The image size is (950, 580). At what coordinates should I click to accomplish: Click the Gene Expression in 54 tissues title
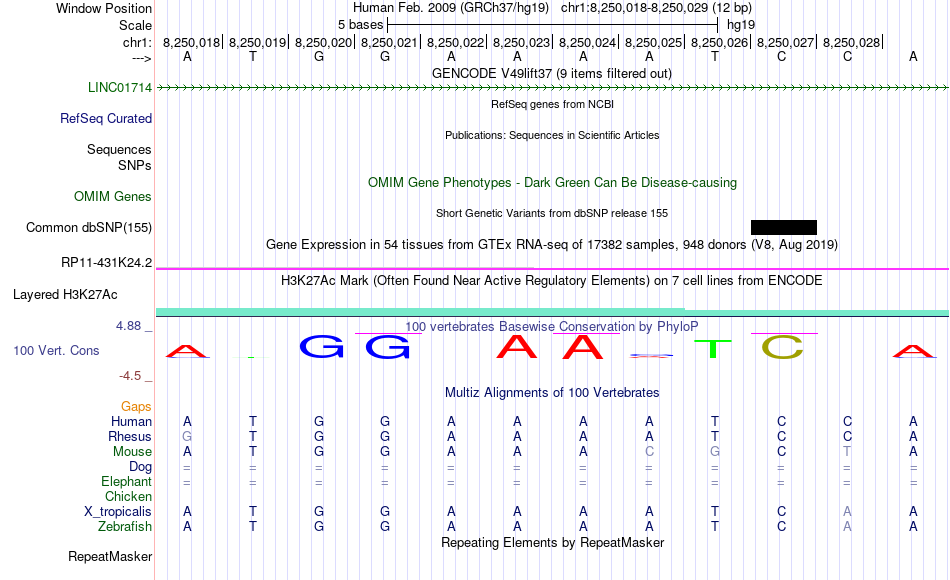552,245
